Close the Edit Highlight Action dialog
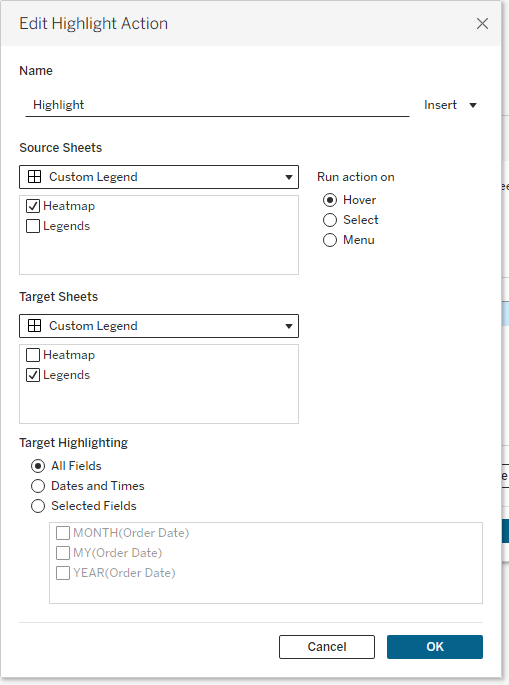Viewport: 509px width, 685px height. [482, 24]
